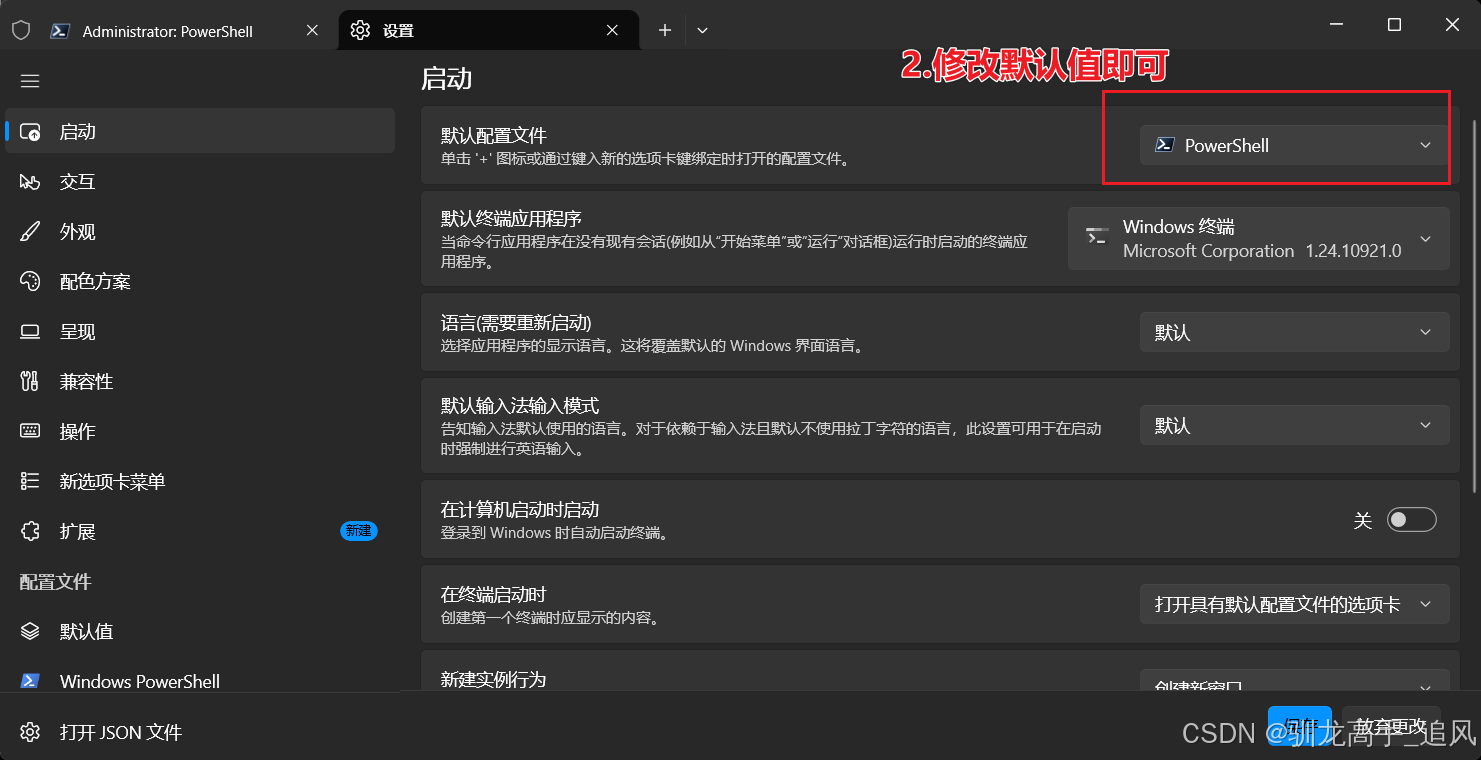Image resolution: width=1481 pixels, height=760 pixels.
Task: Click the Windows PowerShell profile icon
Action: click(30, 681)
